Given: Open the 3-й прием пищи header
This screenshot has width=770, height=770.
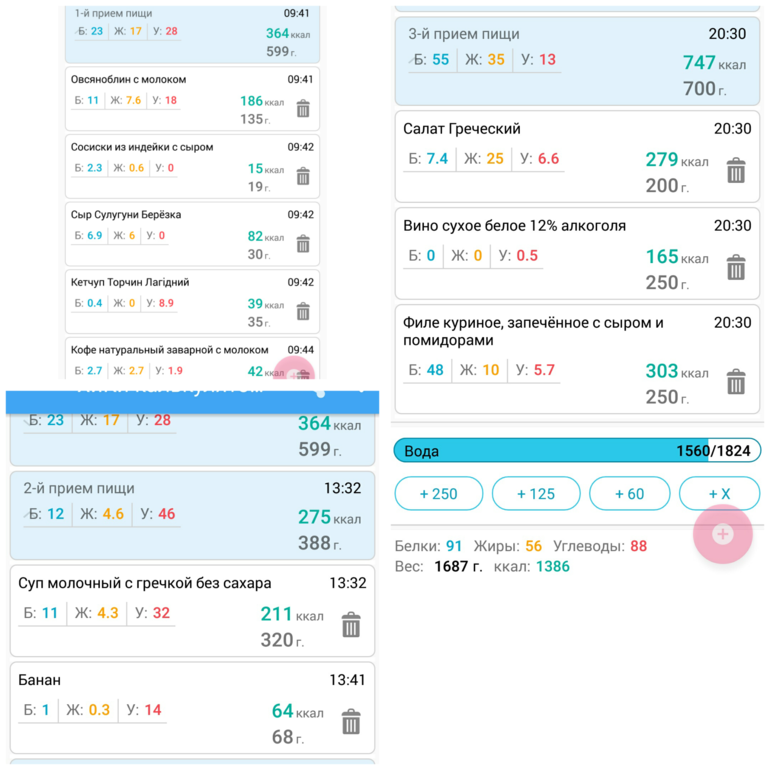Looking at the screenshot, I should pos(577,61).
